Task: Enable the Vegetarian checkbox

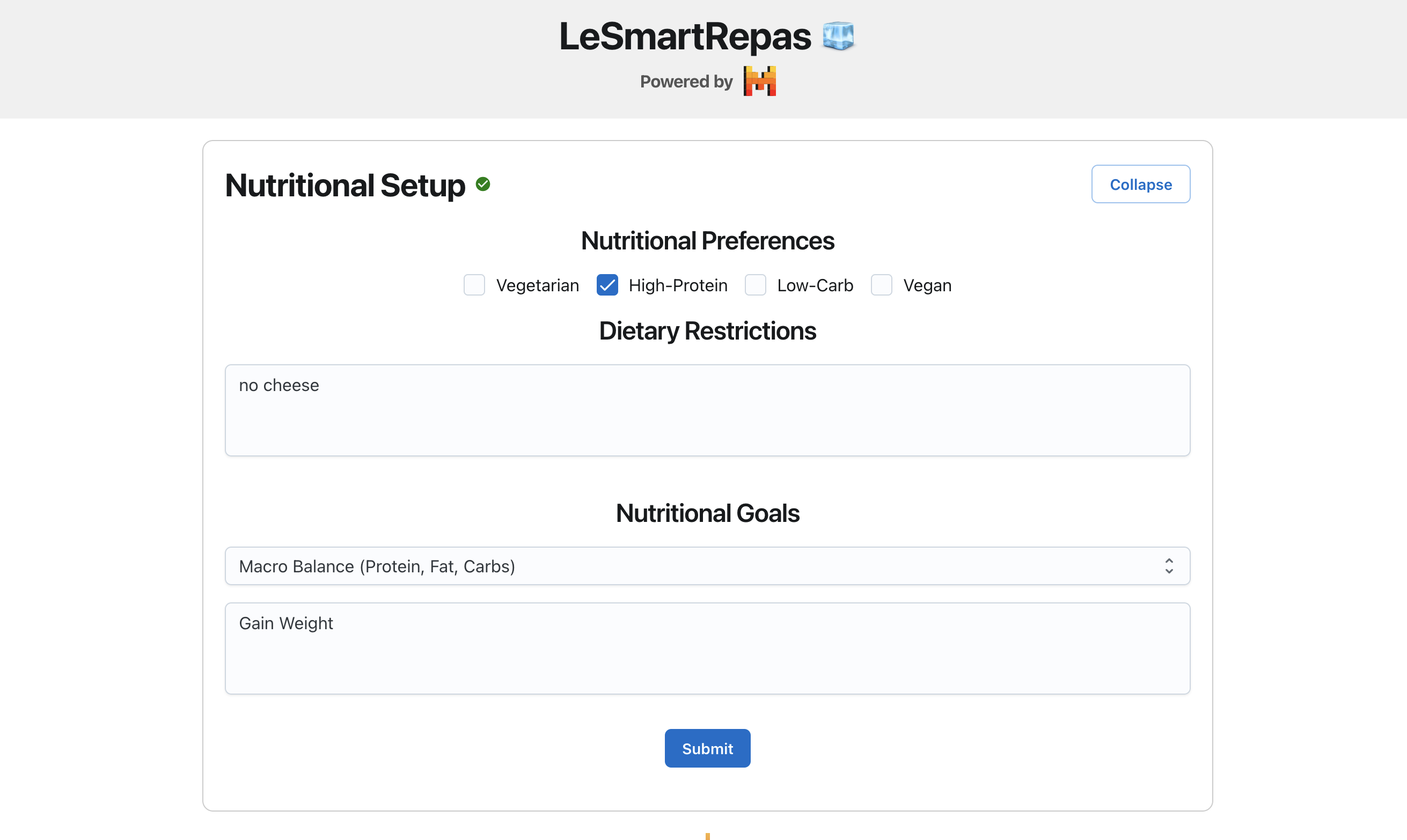Action: pyautogui.click(x=474, y=285)
